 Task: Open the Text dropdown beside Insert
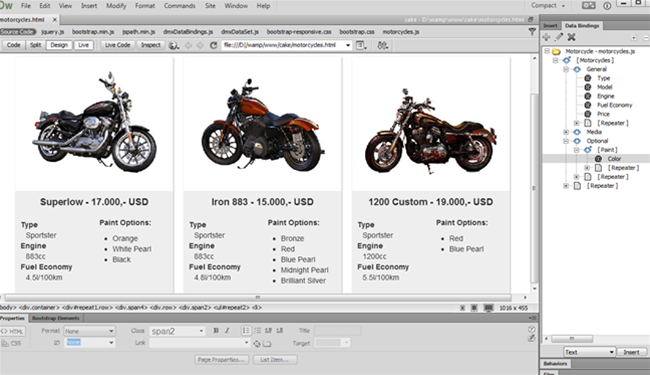[589, 352]
